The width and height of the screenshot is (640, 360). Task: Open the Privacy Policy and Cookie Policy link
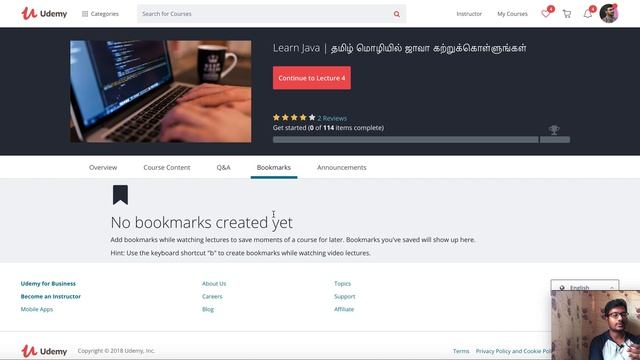(x=513, y=351)
